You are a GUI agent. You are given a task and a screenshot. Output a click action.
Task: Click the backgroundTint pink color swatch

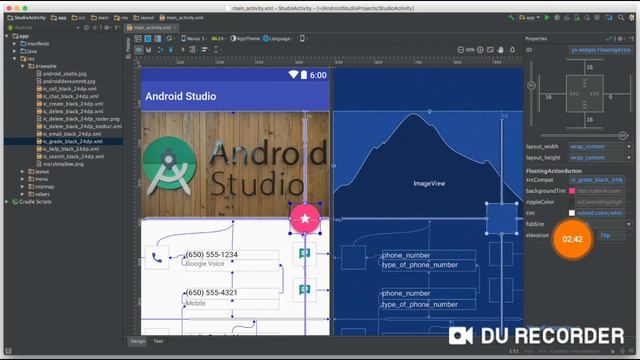click(572, 191)
